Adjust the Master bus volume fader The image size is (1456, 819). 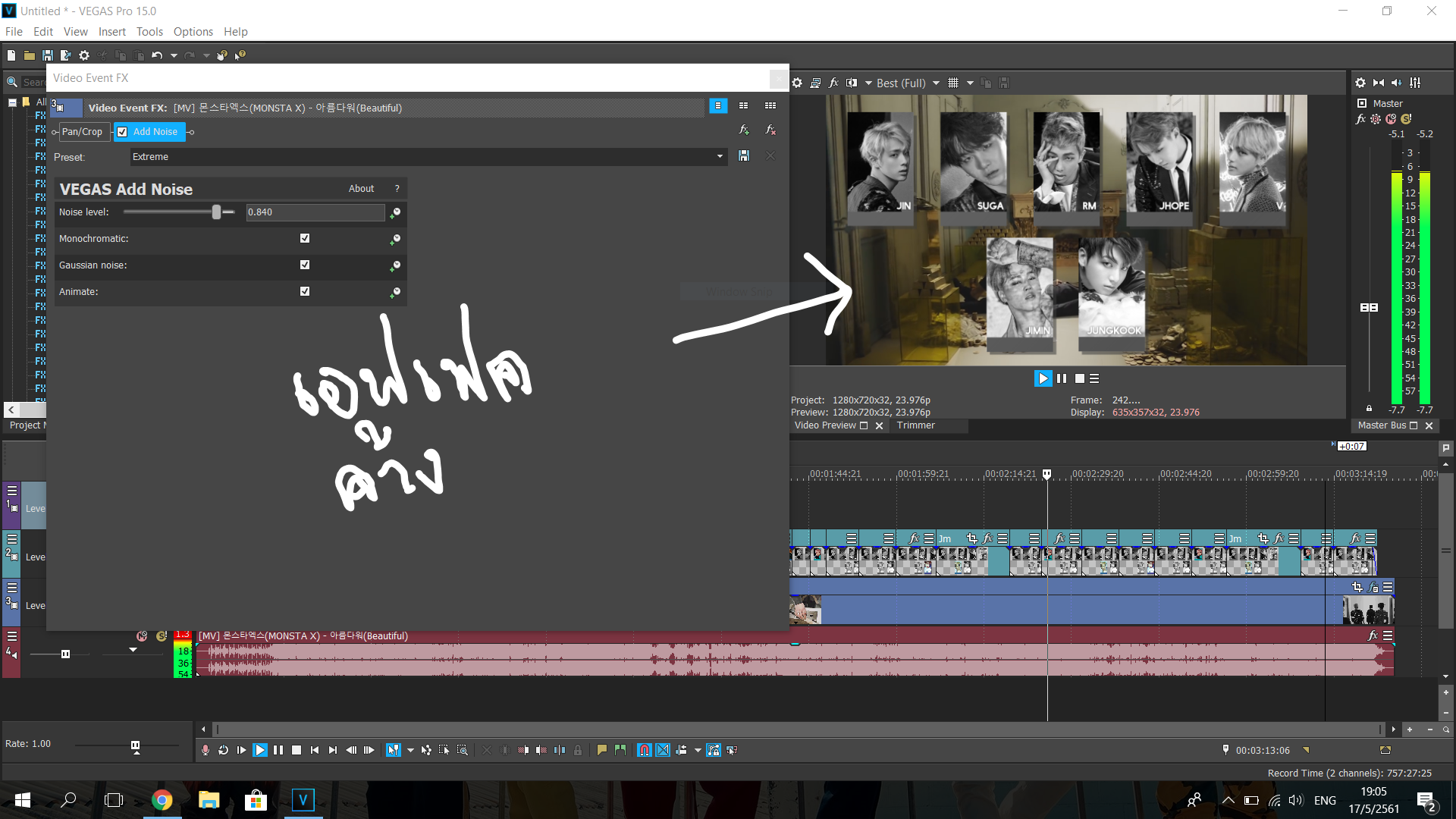1369,307
